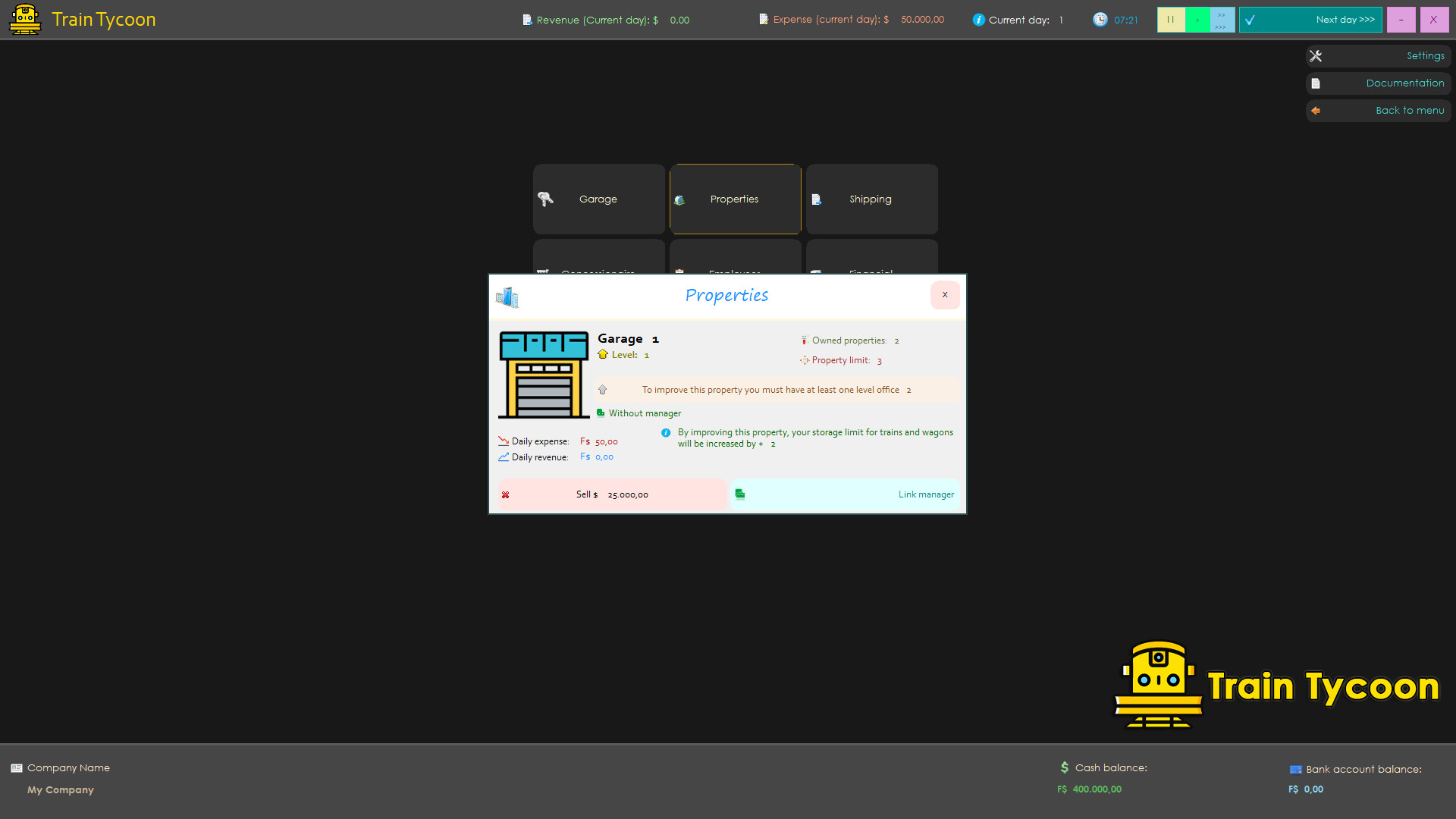Open Settings via the wrench icon

[1317, 55]
